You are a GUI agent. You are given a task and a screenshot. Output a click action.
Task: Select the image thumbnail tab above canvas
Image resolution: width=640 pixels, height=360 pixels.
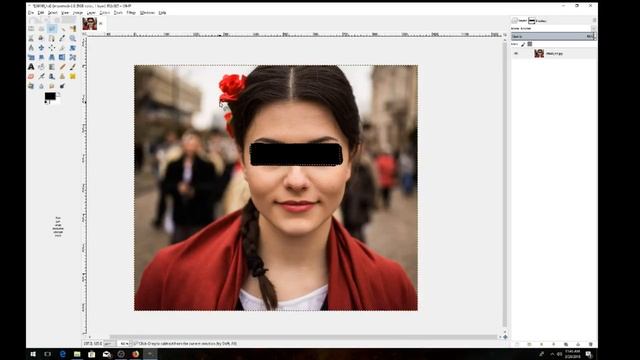(x=90, y=24)
